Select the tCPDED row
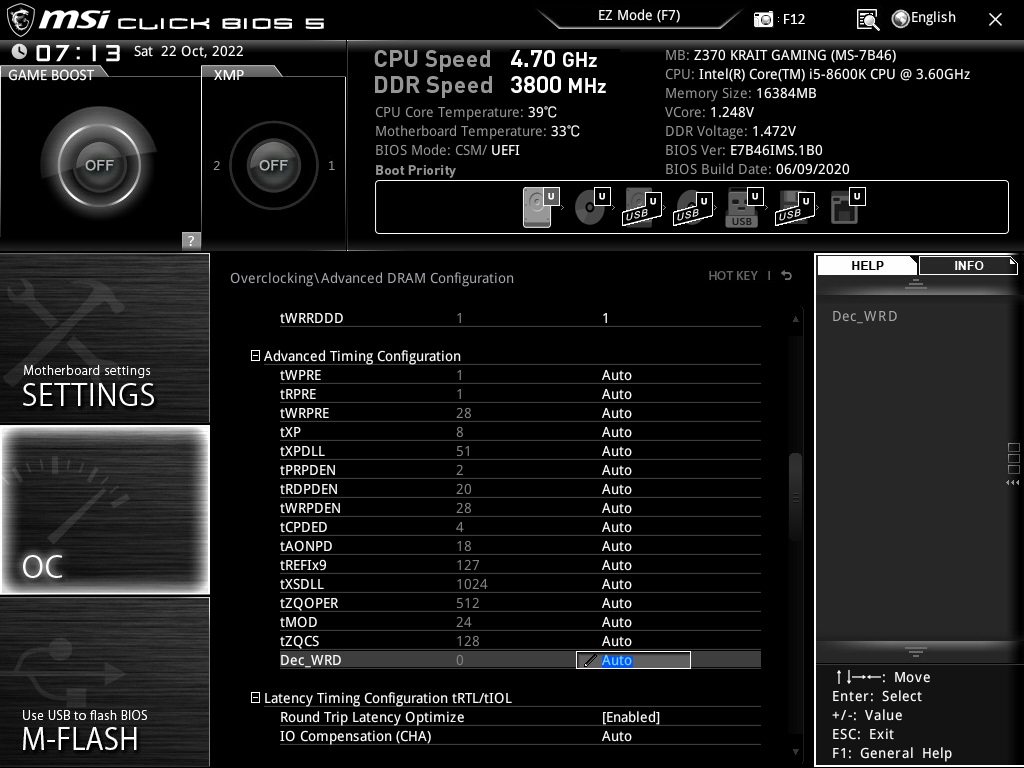The image size is (1024, 768). [x=520, y=526]
